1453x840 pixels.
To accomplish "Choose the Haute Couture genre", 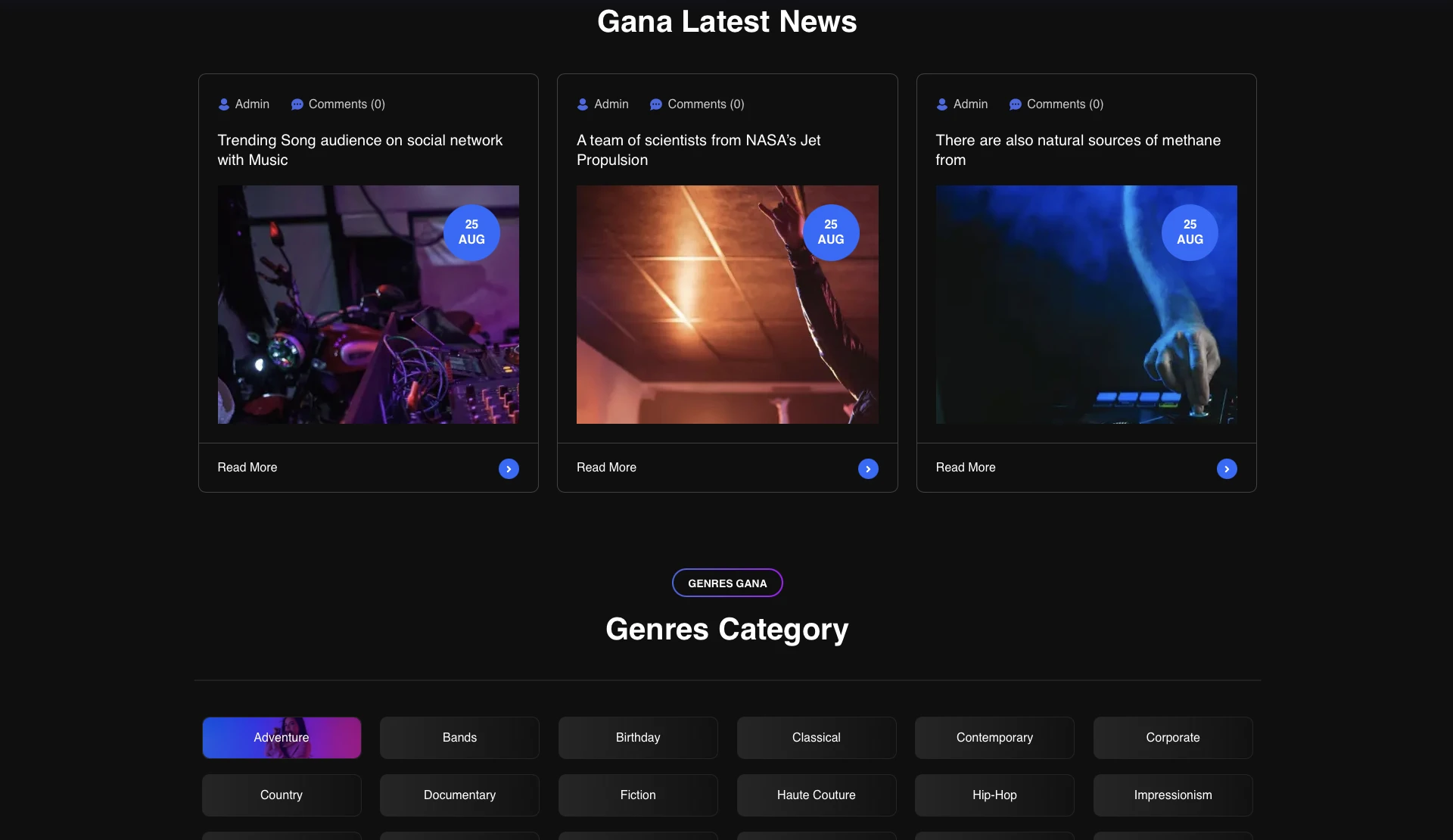I will coord(817,795).
